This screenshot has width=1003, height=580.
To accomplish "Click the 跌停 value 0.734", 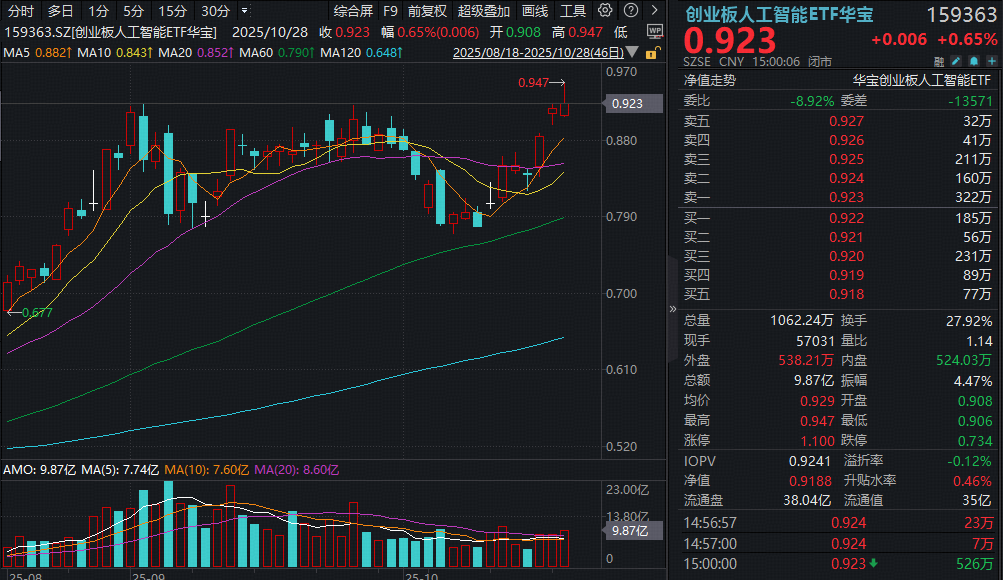I will [975, 441].
